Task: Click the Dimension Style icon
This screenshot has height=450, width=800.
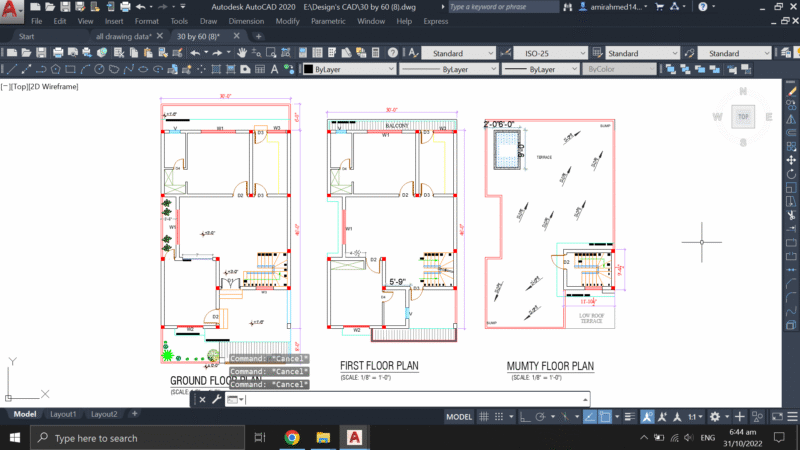Action: [x=506, y=53]
